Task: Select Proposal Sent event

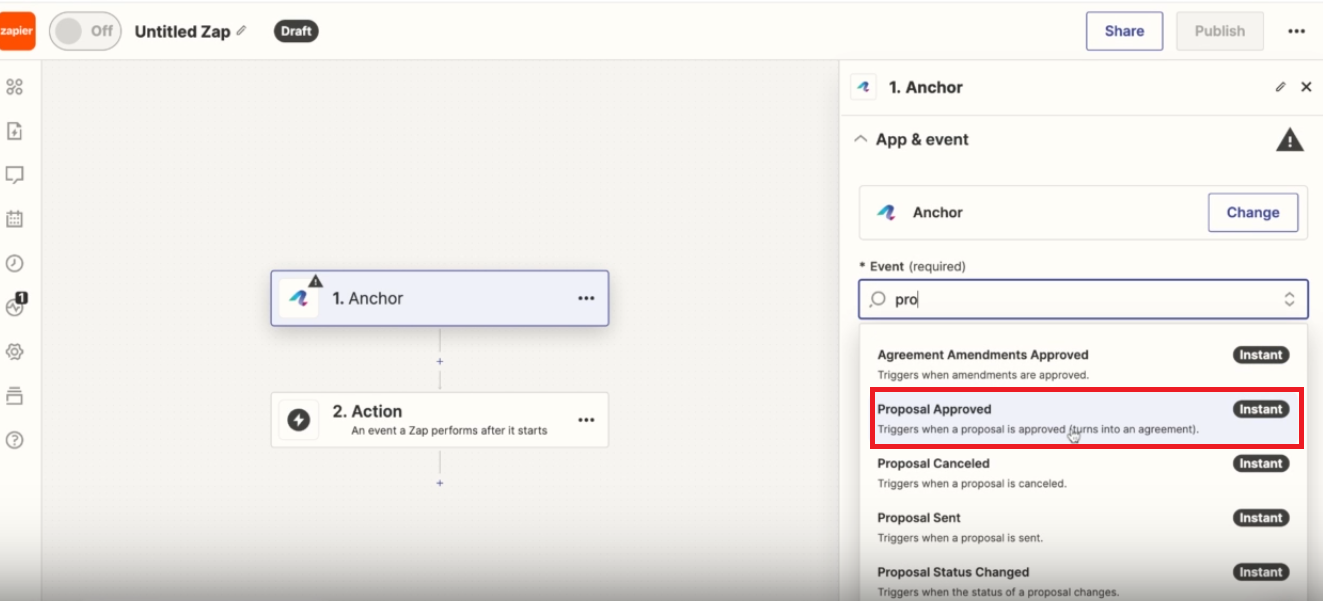Action: point(1083,527)
